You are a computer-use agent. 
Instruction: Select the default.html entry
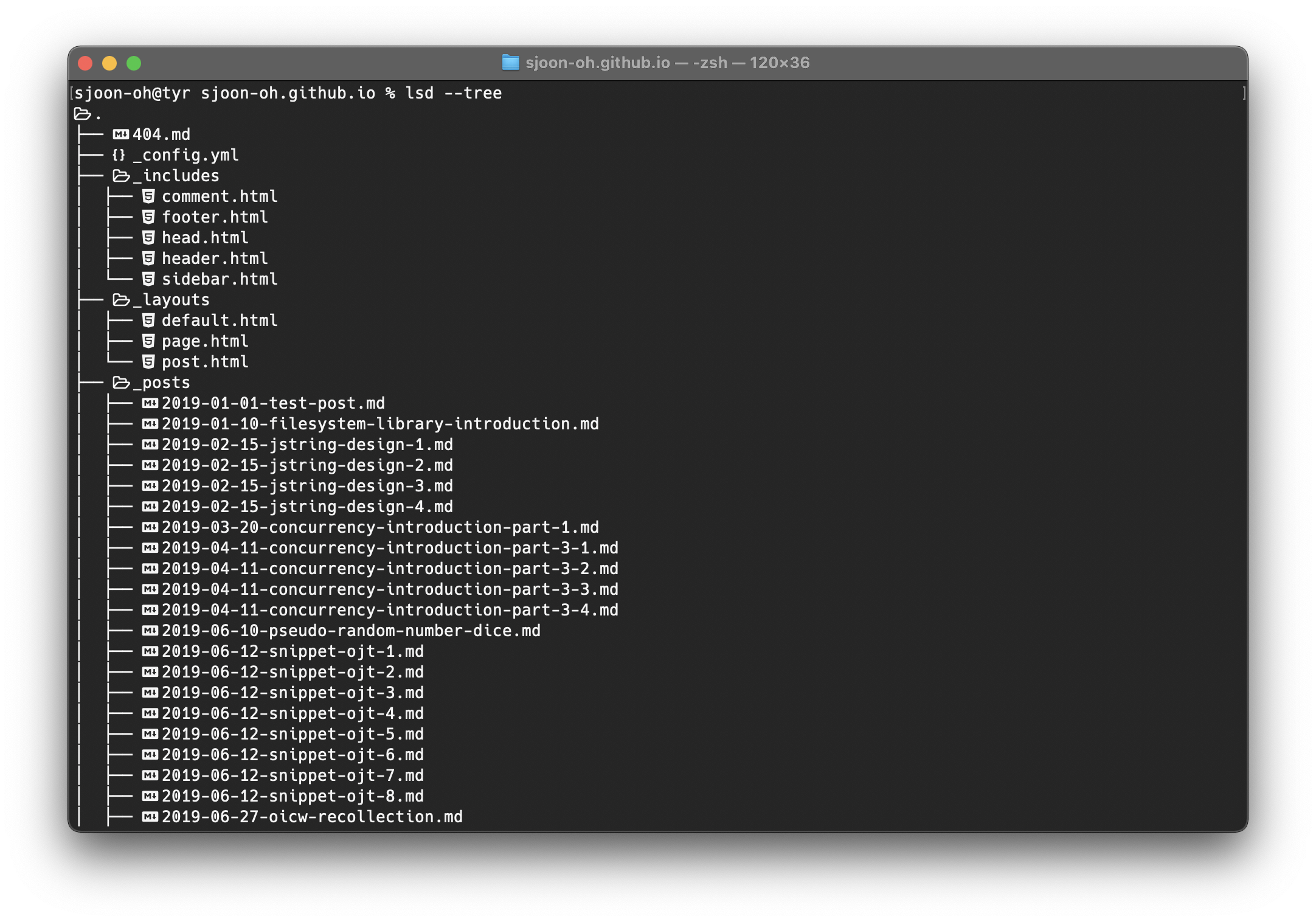(x=220, y=321)
